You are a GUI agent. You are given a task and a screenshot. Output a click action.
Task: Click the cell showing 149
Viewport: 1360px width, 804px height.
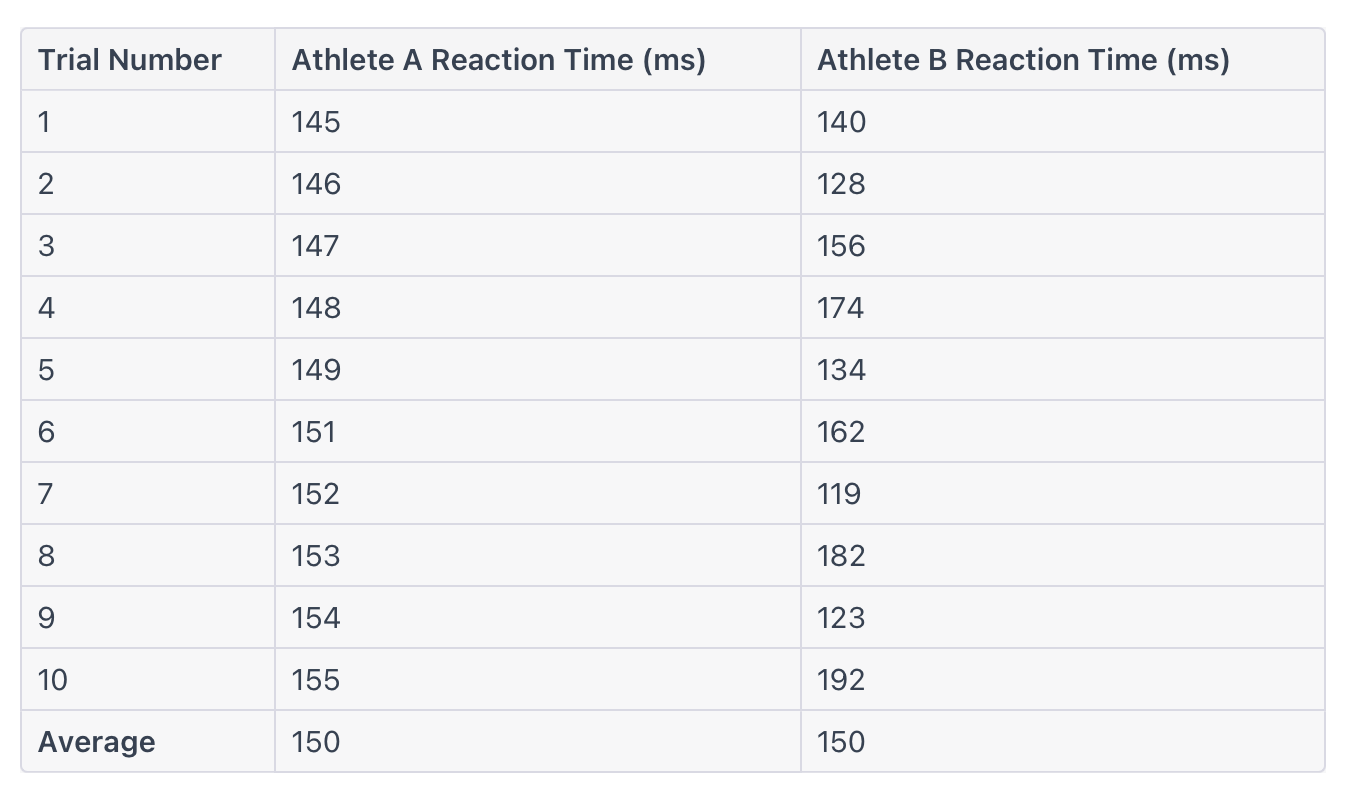click(x=538, y=370)
